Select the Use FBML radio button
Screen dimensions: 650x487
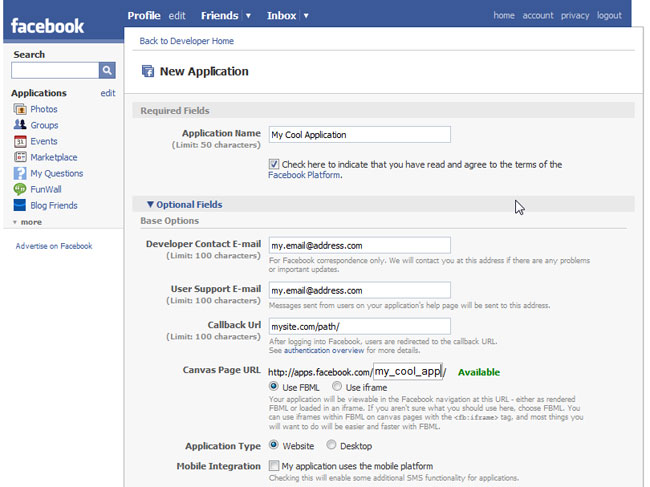pos(274,387)
